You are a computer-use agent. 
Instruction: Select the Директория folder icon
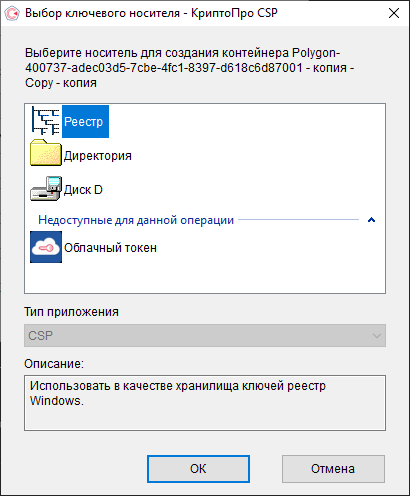(46, 153)
